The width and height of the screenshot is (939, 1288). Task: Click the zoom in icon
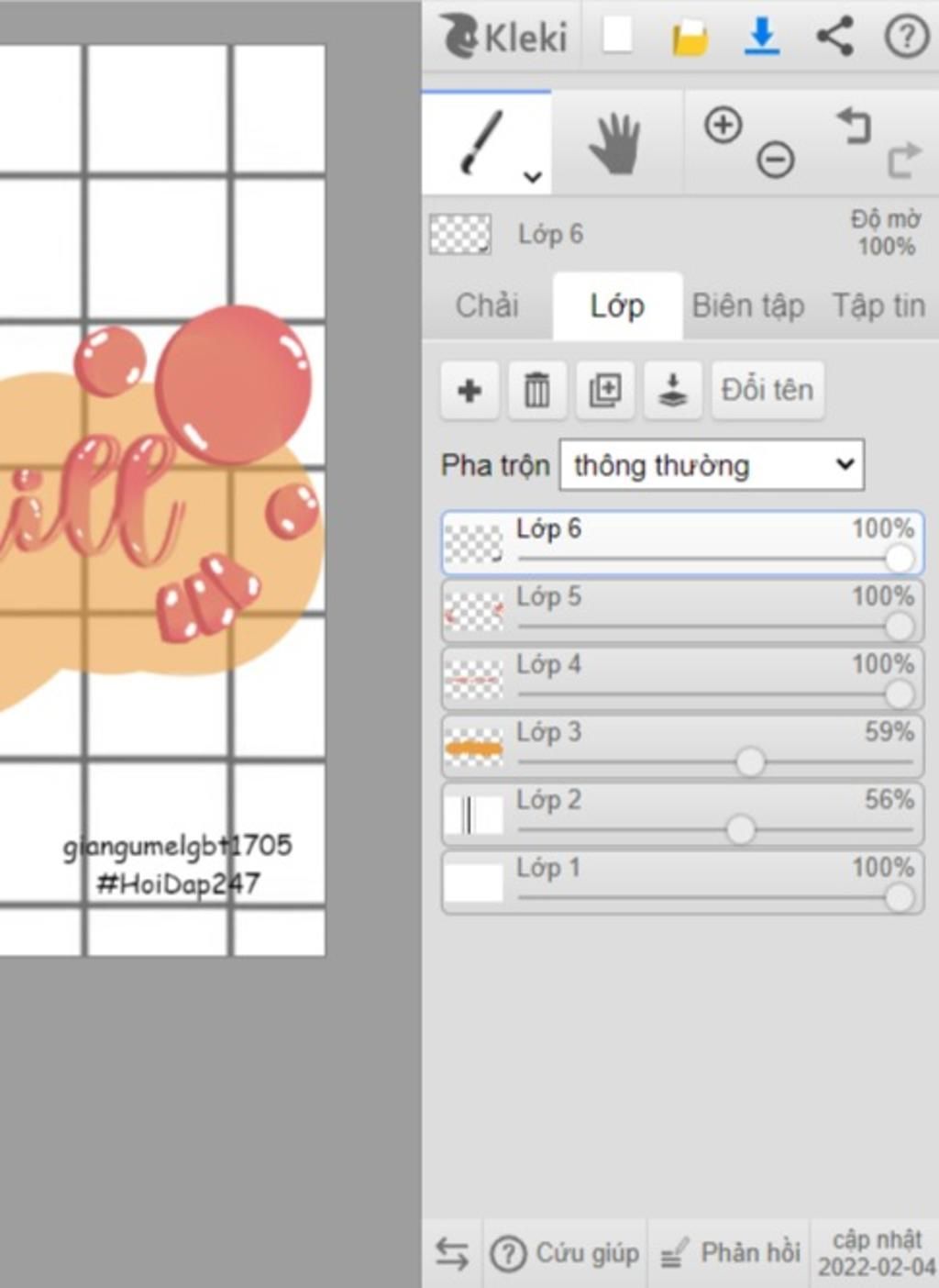tap(723, 125)
